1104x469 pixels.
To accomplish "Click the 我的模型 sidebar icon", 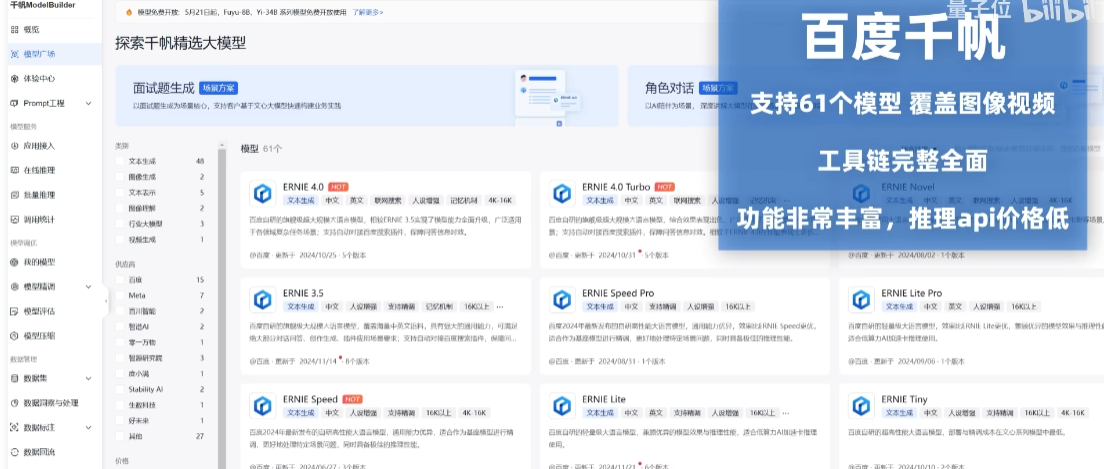I will click(14, 262).
